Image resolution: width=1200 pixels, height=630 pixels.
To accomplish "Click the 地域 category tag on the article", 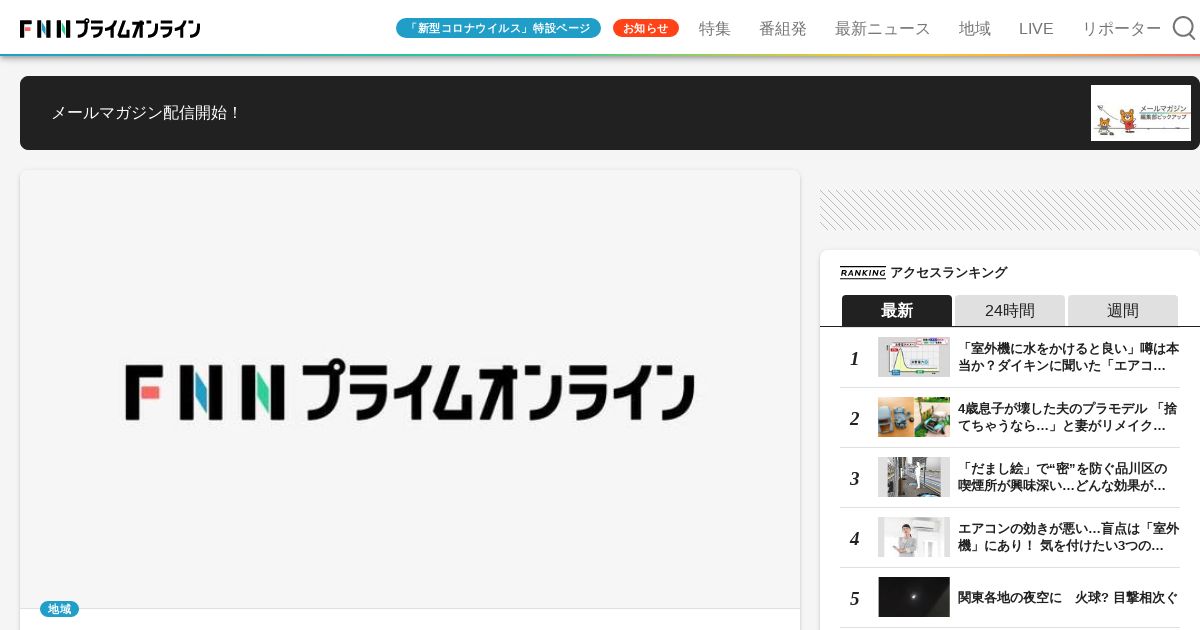I will click(x=59, y=609).
